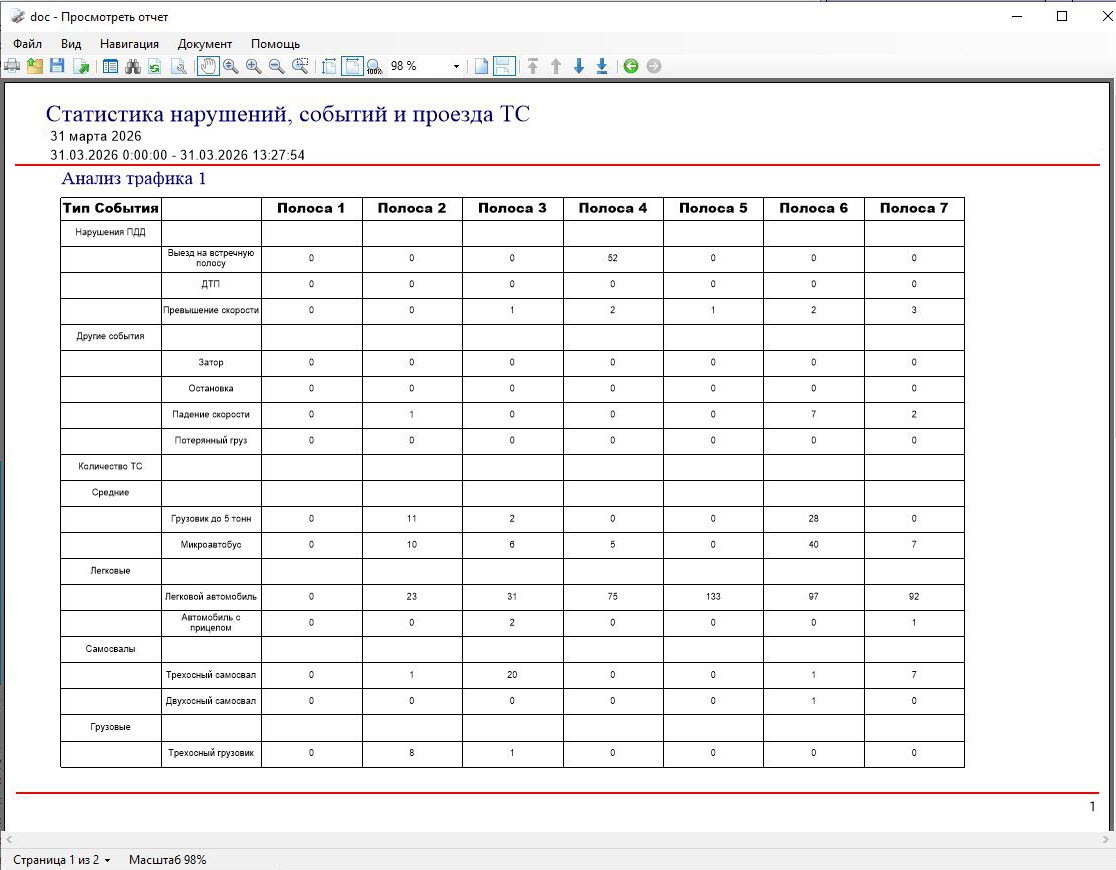Open the Навигация menu
Viewport: 1116px width, 870px height.
(129, 43)
